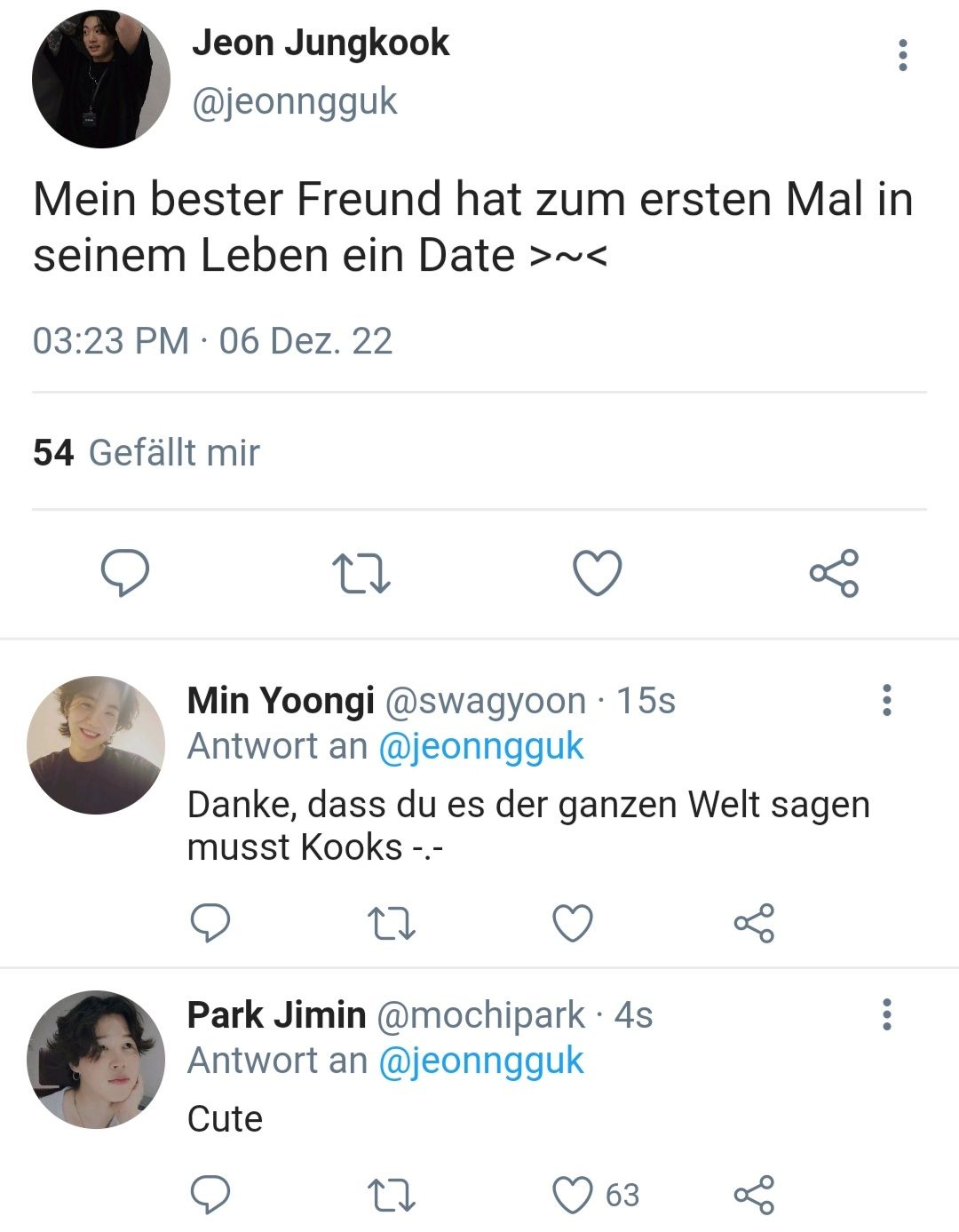959x1232 pixels.
Task: Retweet Jeon Jungkook's main tweet
Action: coord(361,574)
